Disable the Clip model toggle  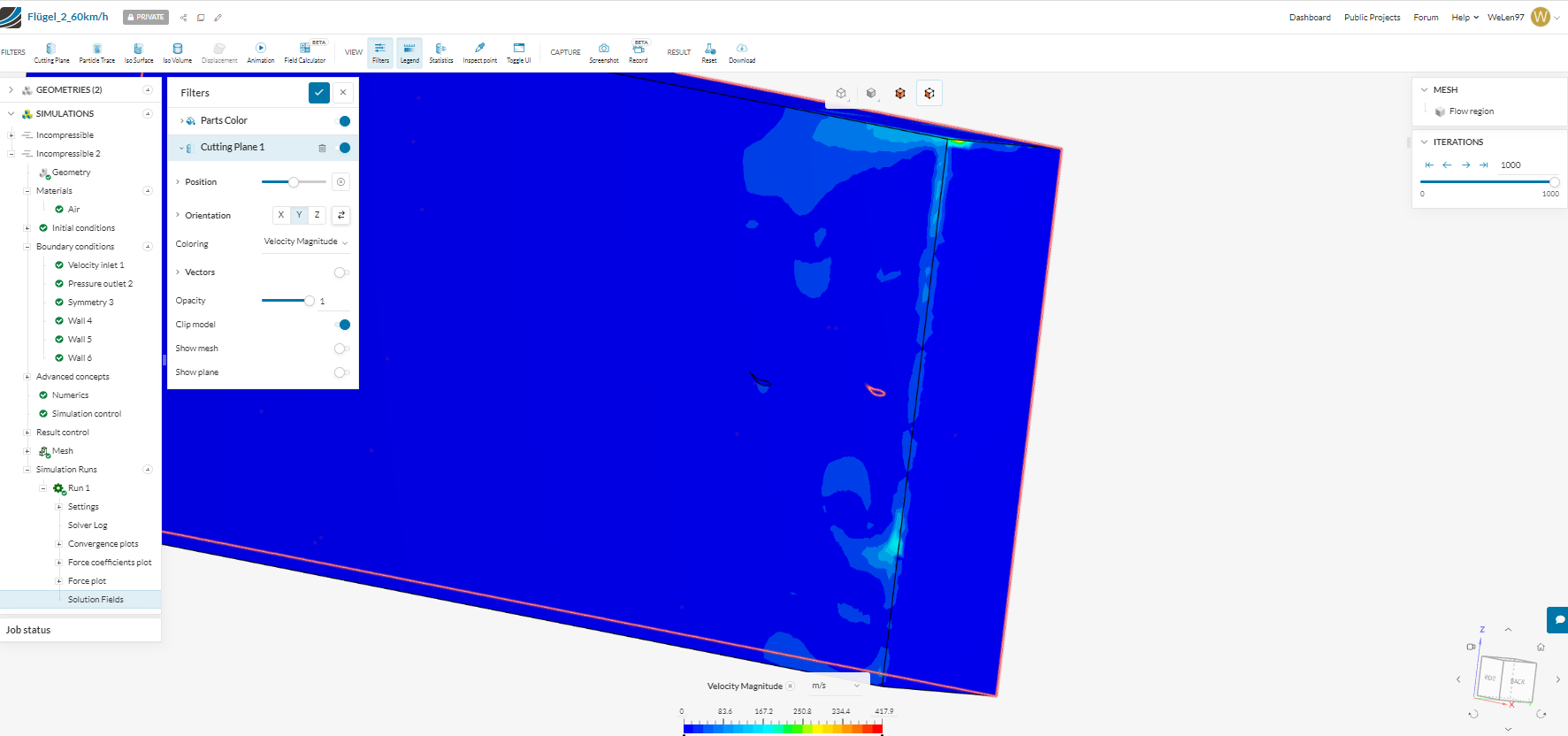pos(342,325)
